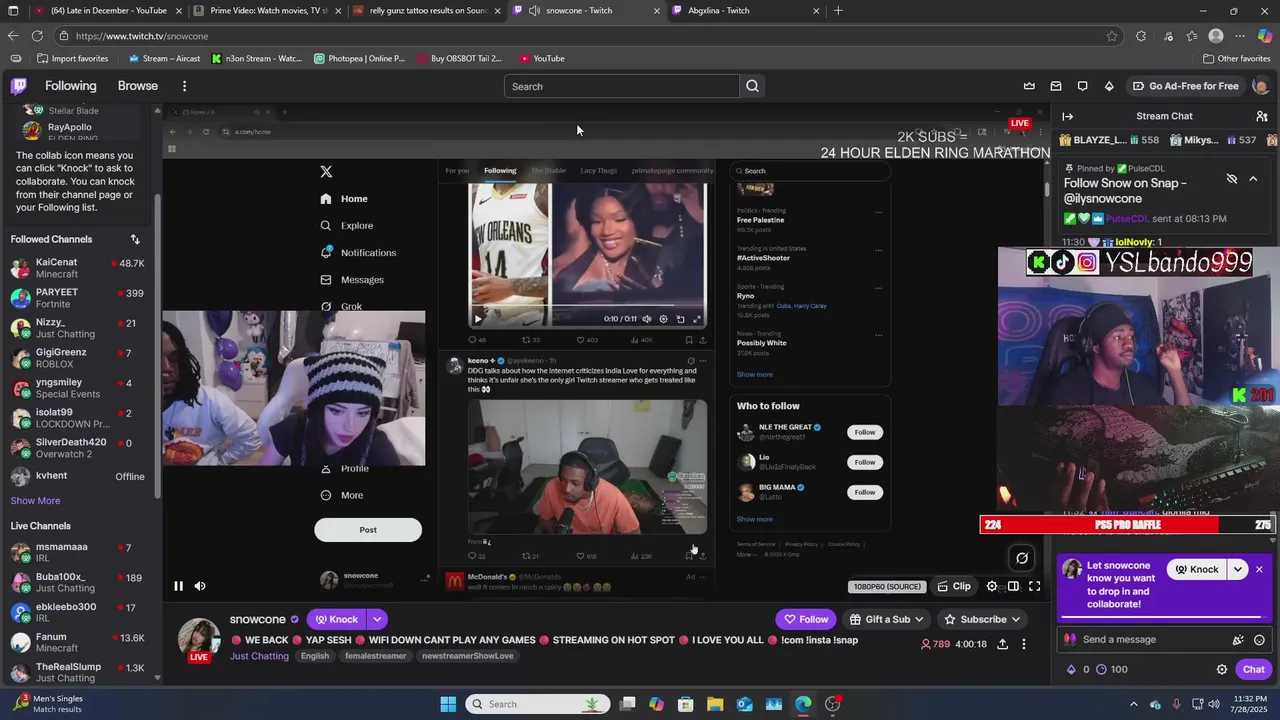Open the three-dot more menu beside Browse
This screenshot has width=1280, height=720.
(x=184, y=86)
